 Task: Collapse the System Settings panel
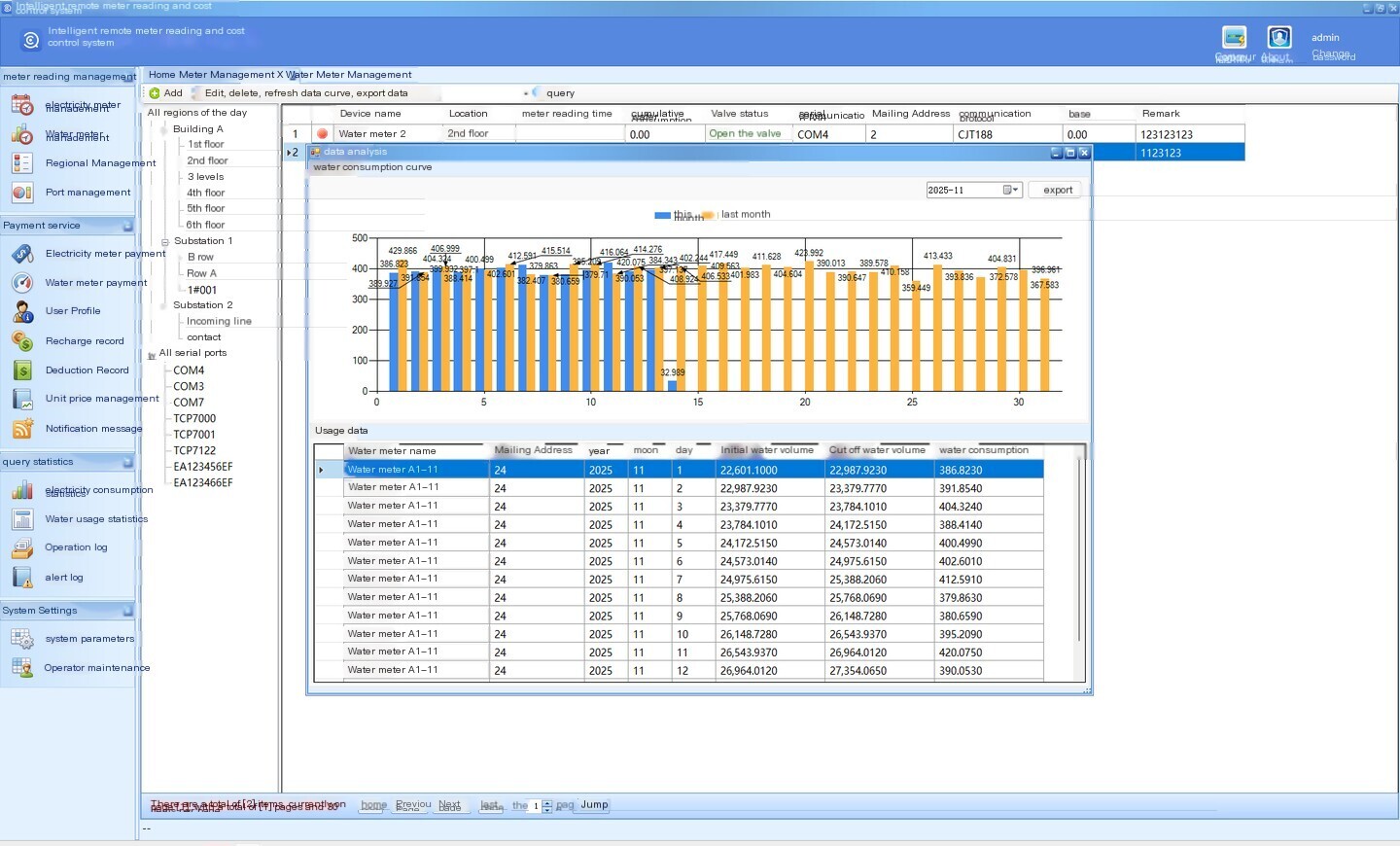127,611
